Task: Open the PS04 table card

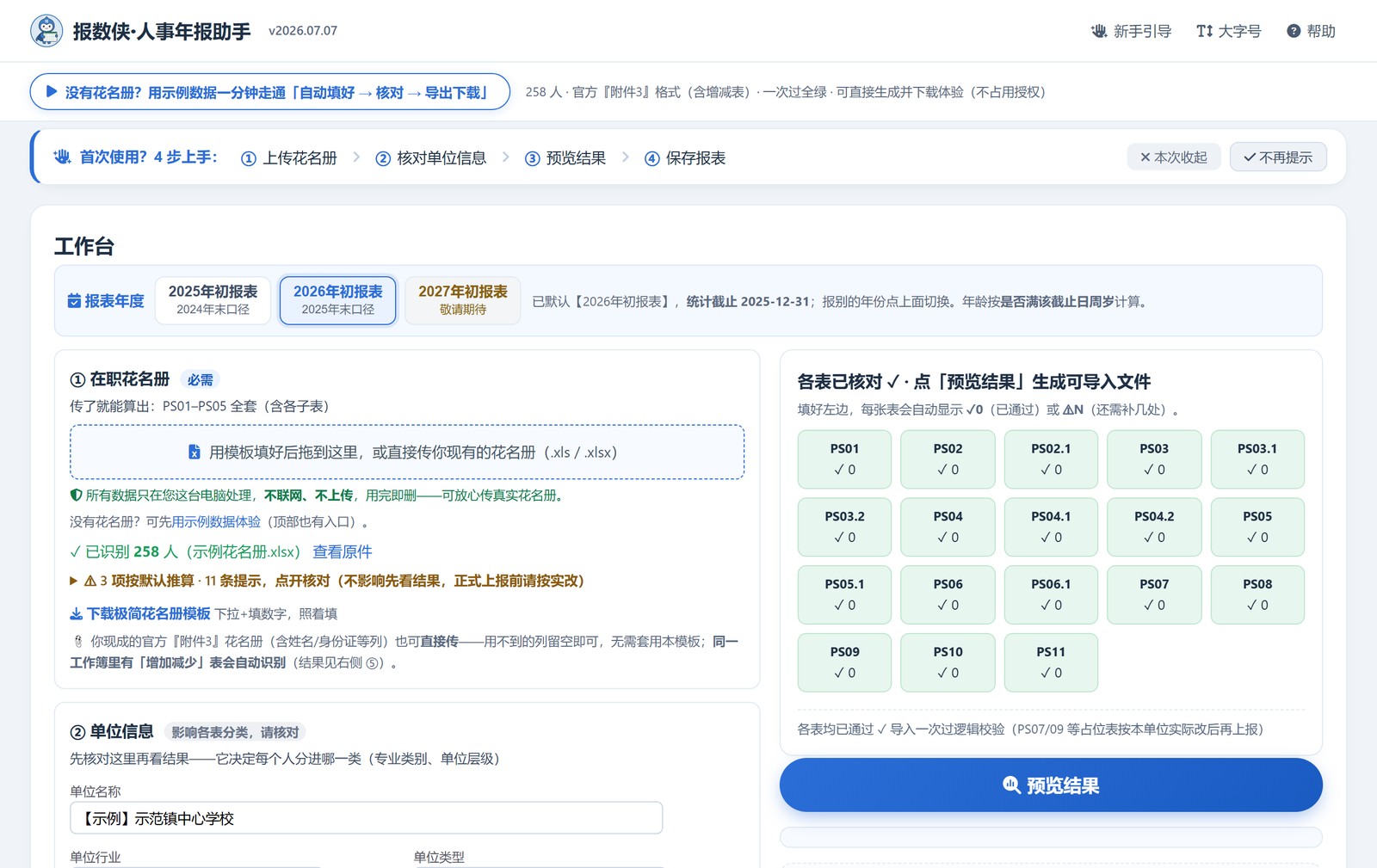Action: click(948, 527)
